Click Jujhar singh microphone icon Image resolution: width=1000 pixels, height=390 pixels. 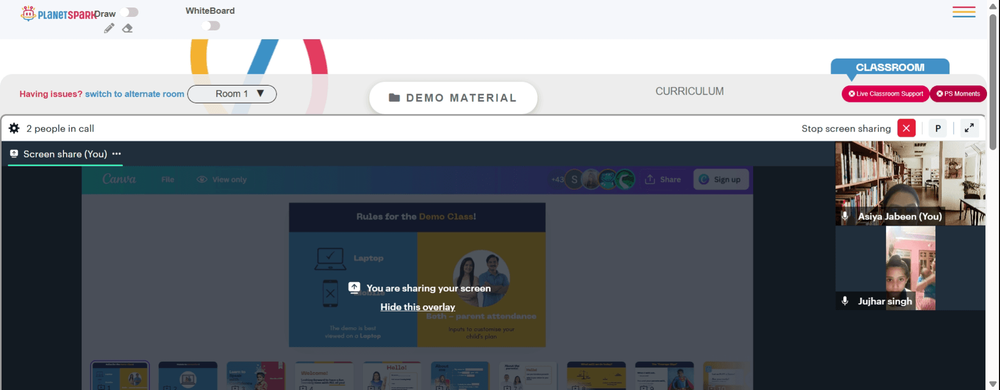845,301
